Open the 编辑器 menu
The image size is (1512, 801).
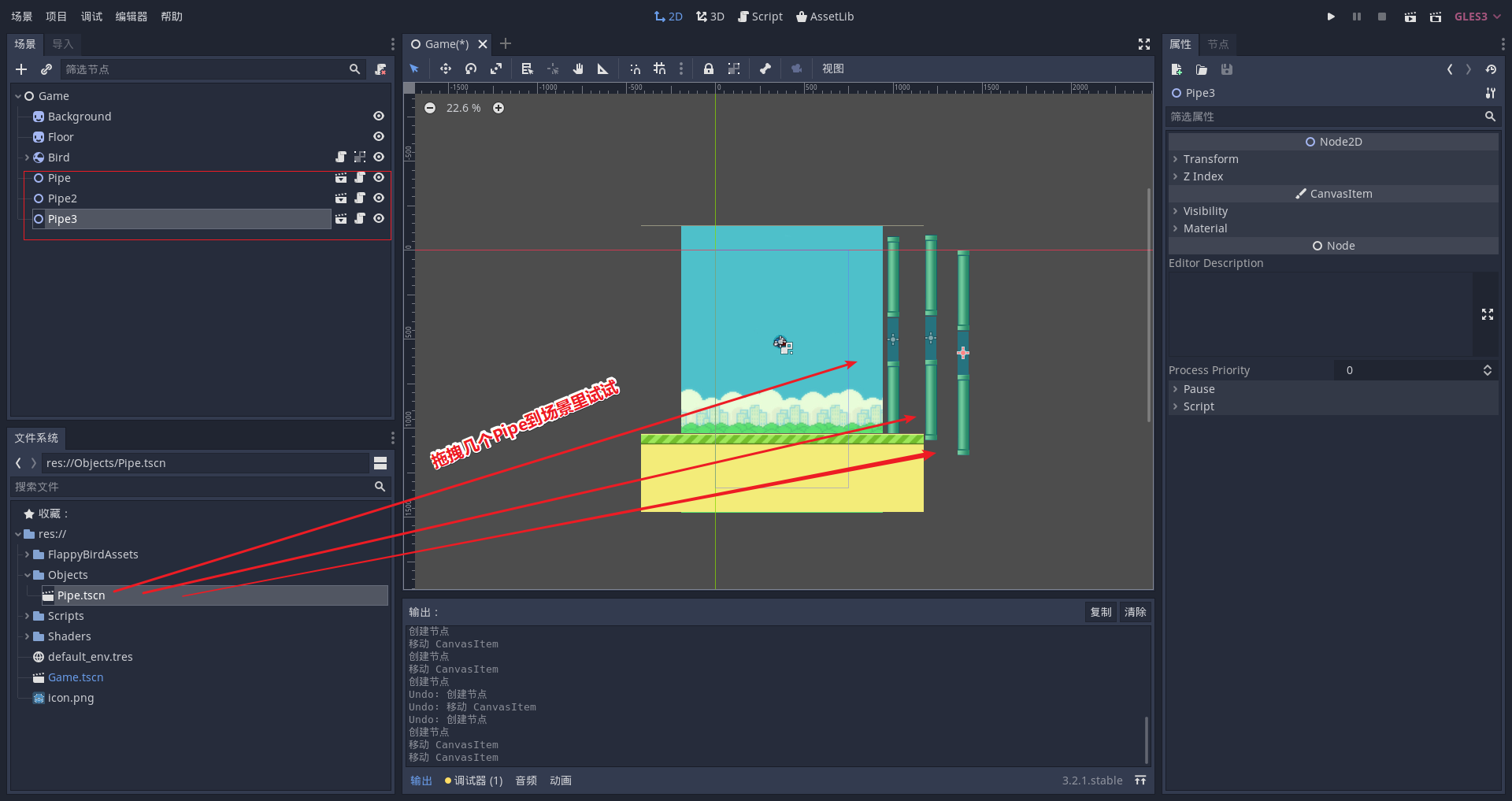(x=132, y=17)
